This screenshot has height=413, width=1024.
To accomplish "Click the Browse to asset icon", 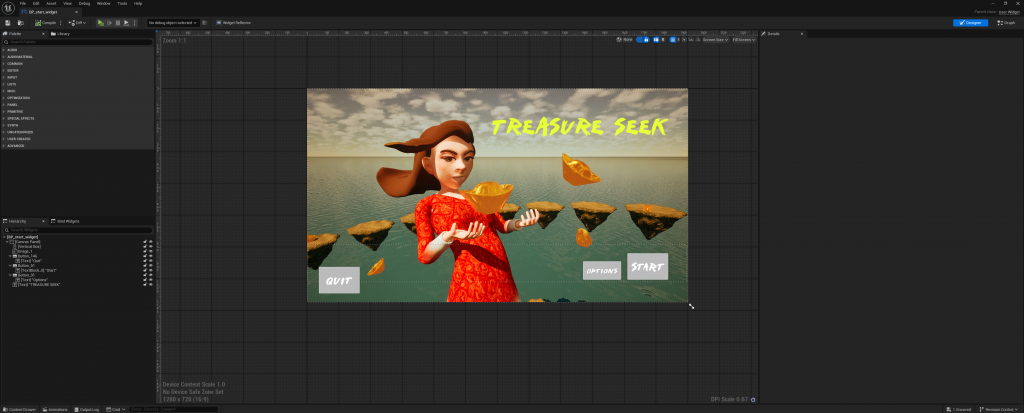I will click(22, 22).
